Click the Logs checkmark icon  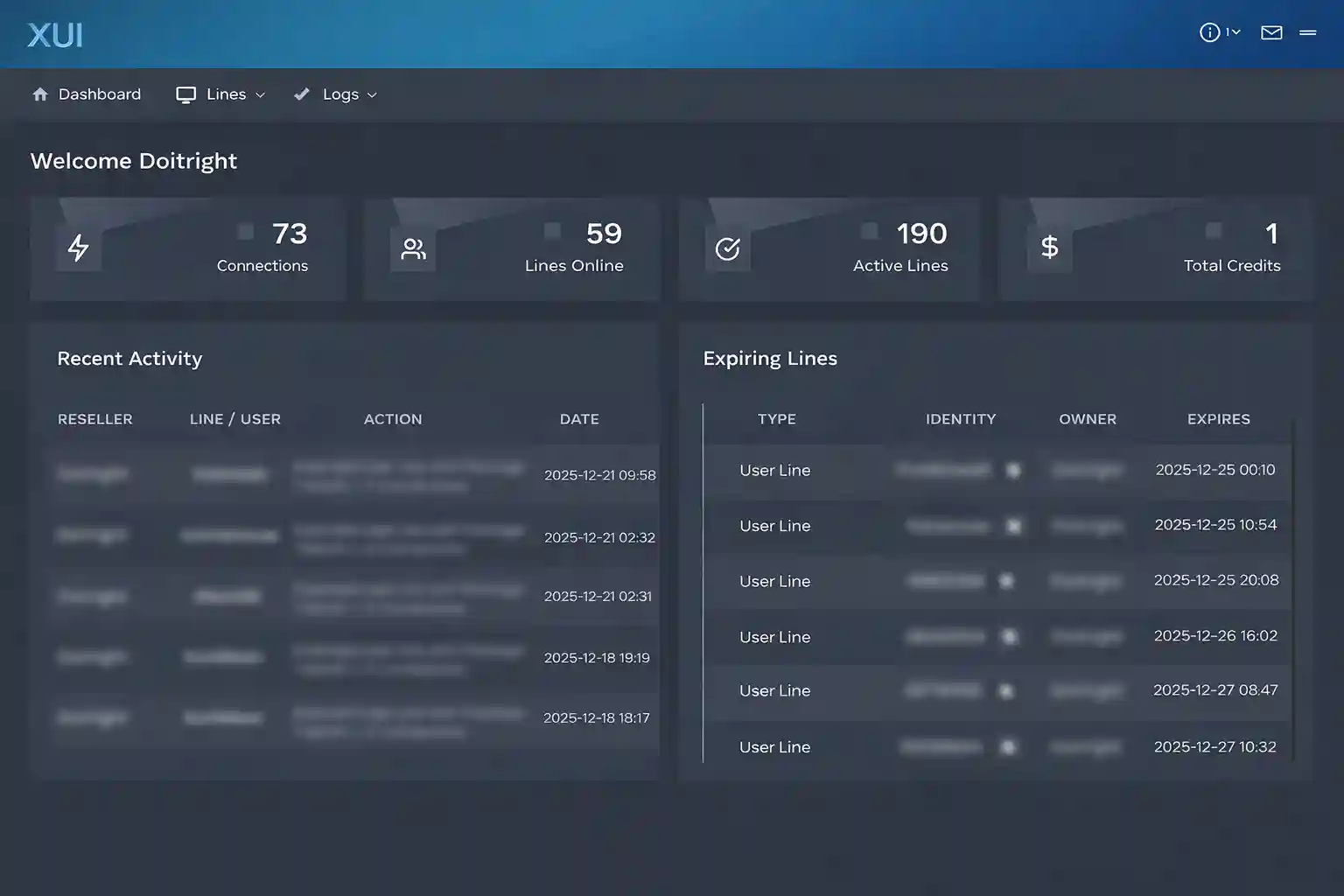click(x=302, y=94)
